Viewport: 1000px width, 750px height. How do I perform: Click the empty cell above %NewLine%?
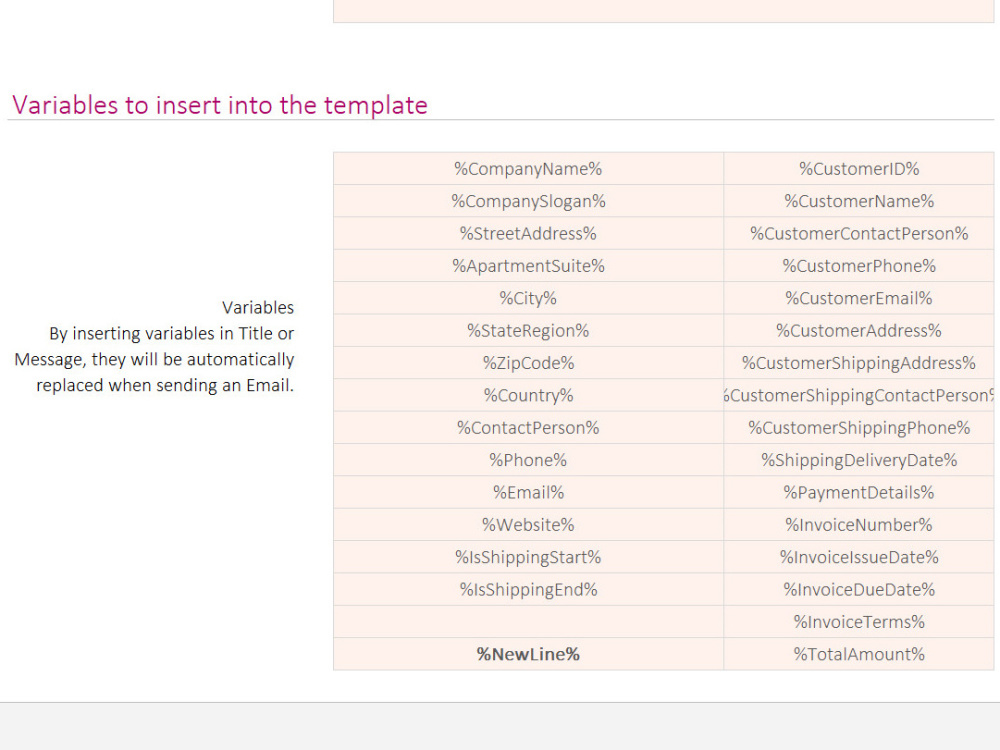click(x=528, y=622)
